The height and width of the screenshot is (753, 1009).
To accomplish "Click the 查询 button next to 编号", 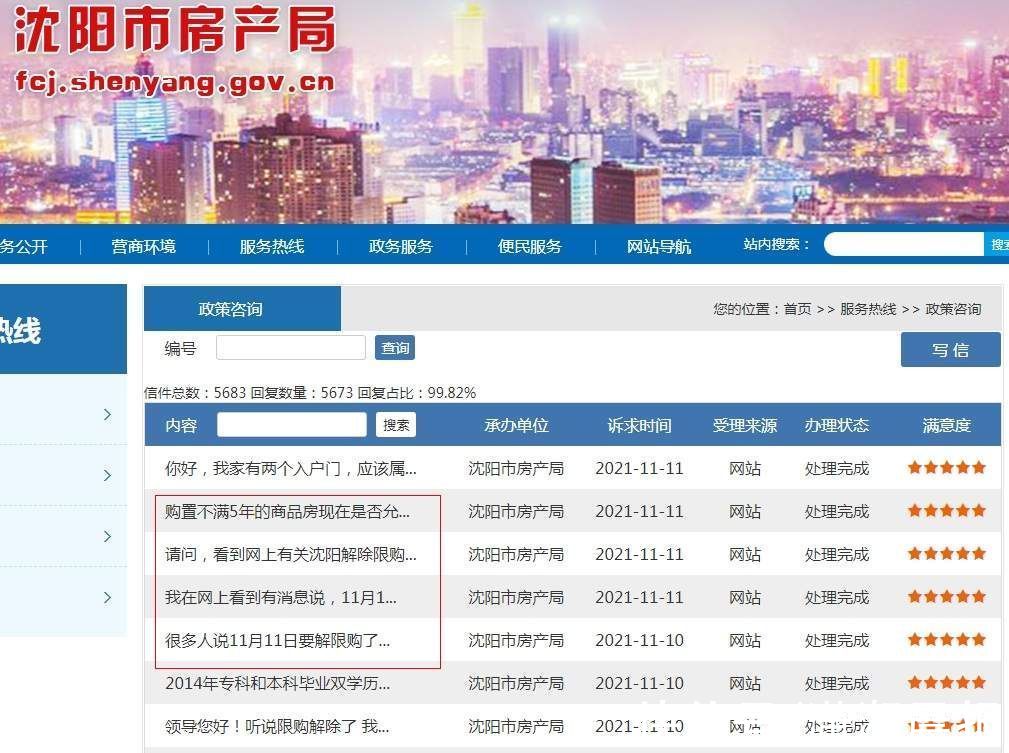I will [394, 347].
